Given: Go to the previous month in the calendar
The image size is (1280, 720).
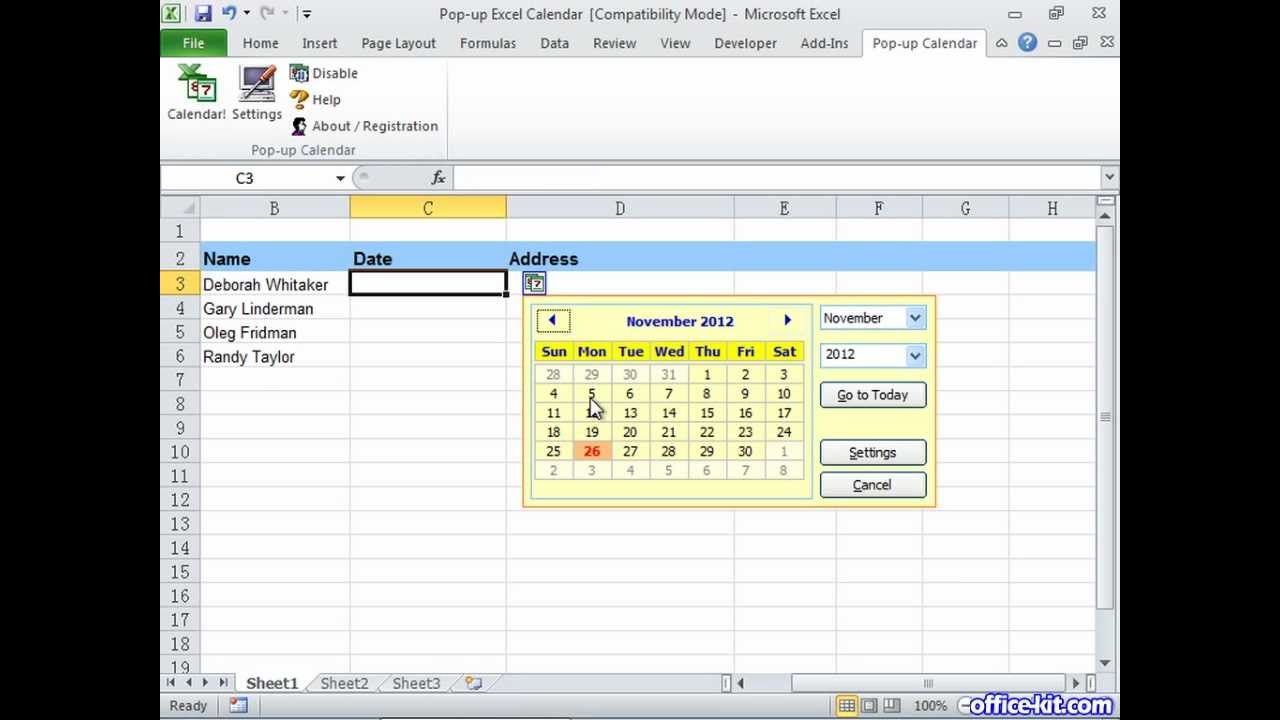Looking at the screenshot, I should pyautogui.click(x=553, y=321).
